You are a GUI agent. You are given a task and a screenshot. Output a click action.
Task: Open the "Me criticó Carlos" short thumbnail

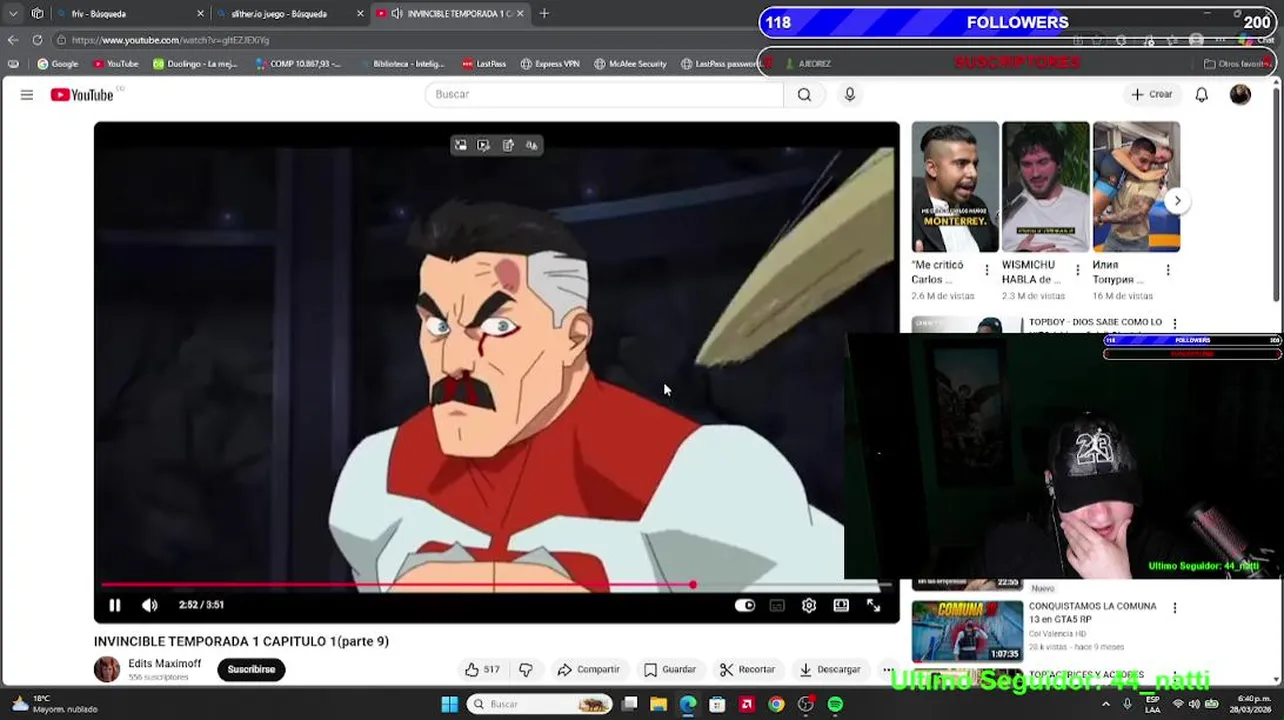(x=955, y=187)
